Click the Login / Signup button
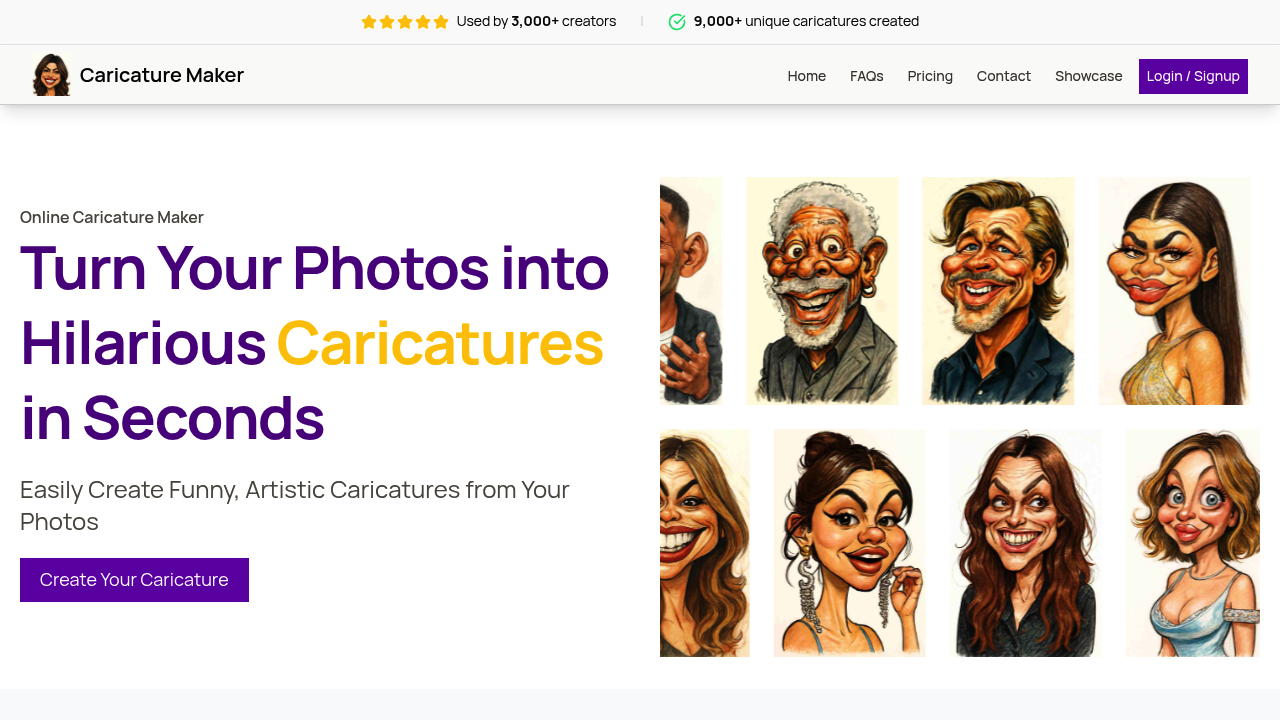The height and width of the screenshot is (720, 1280). click(1193, 76)
